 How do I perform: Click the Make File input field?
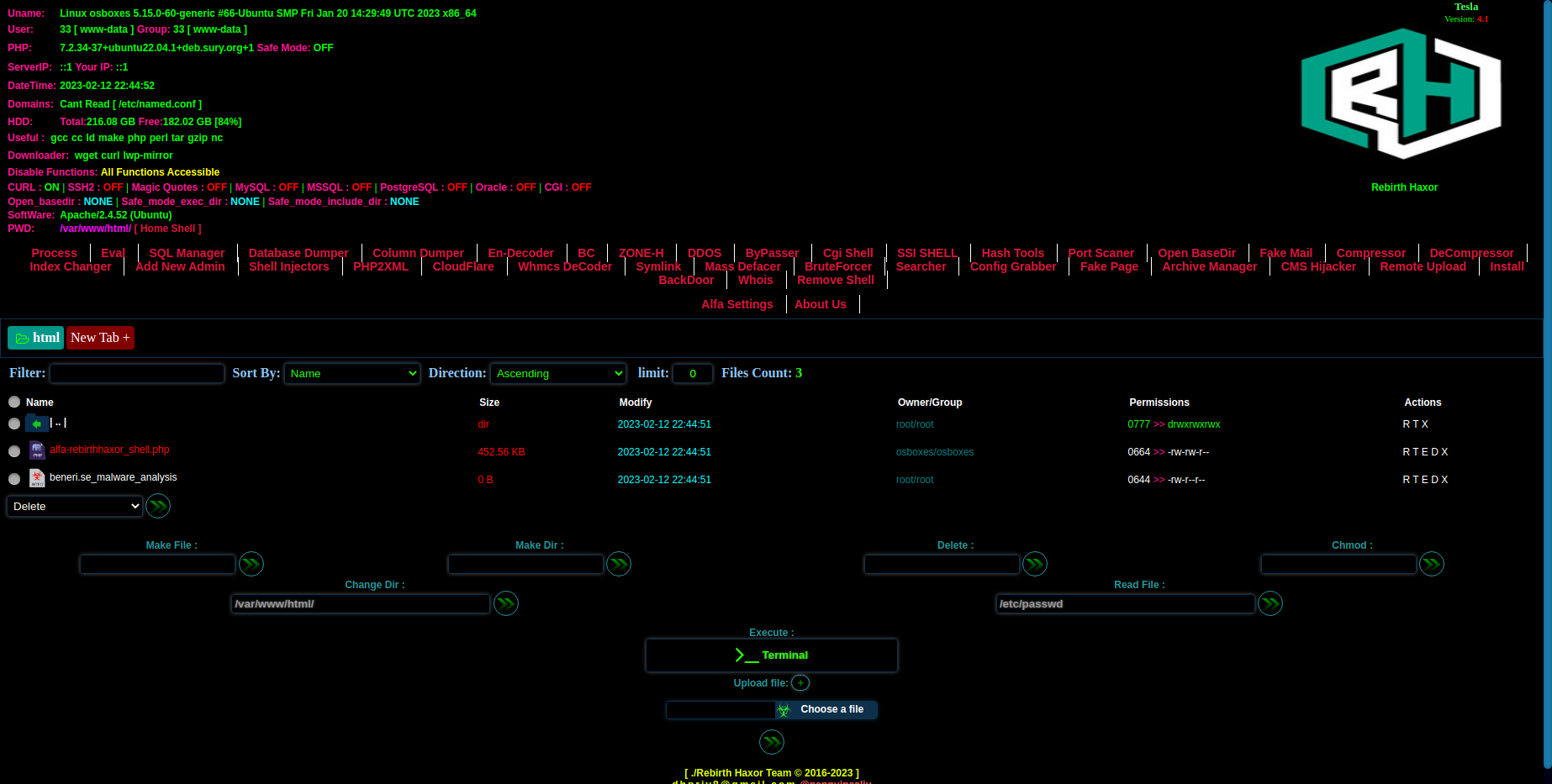pos(157,564)
